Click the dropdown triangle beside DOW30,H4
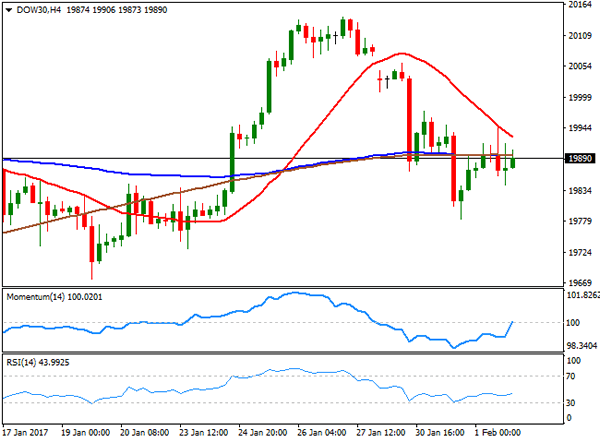The image size is (600, 443). (9, 10)
